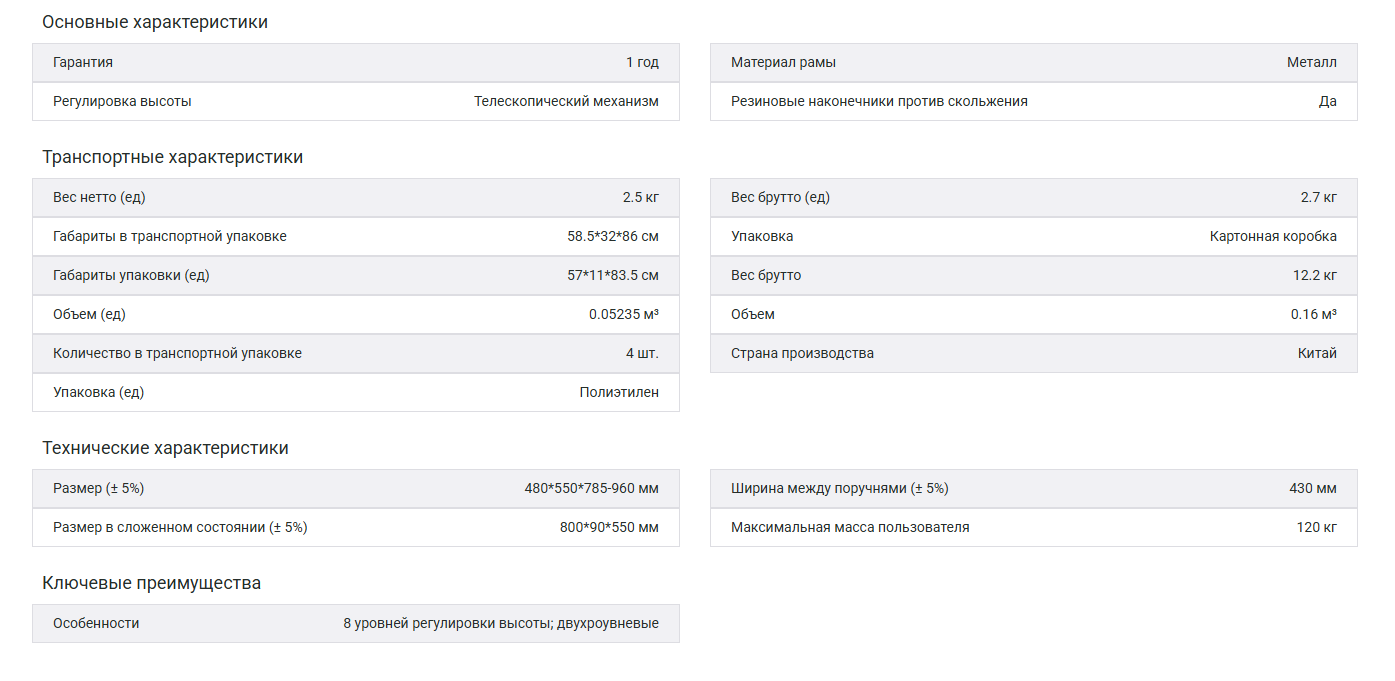Click the "Ключевые преимущества" heading
The image size is (1395, 681).
pyautogui.click(x=151, y=583)
